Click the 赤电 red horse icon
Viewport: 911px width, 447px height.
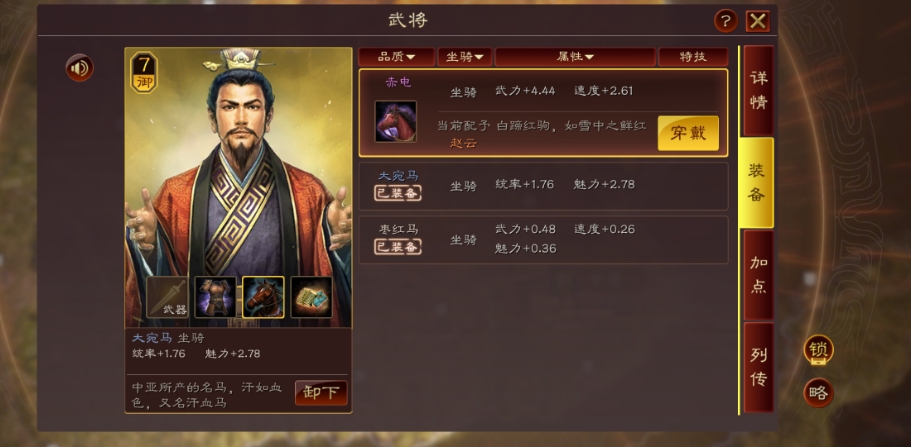coord(396,121)
